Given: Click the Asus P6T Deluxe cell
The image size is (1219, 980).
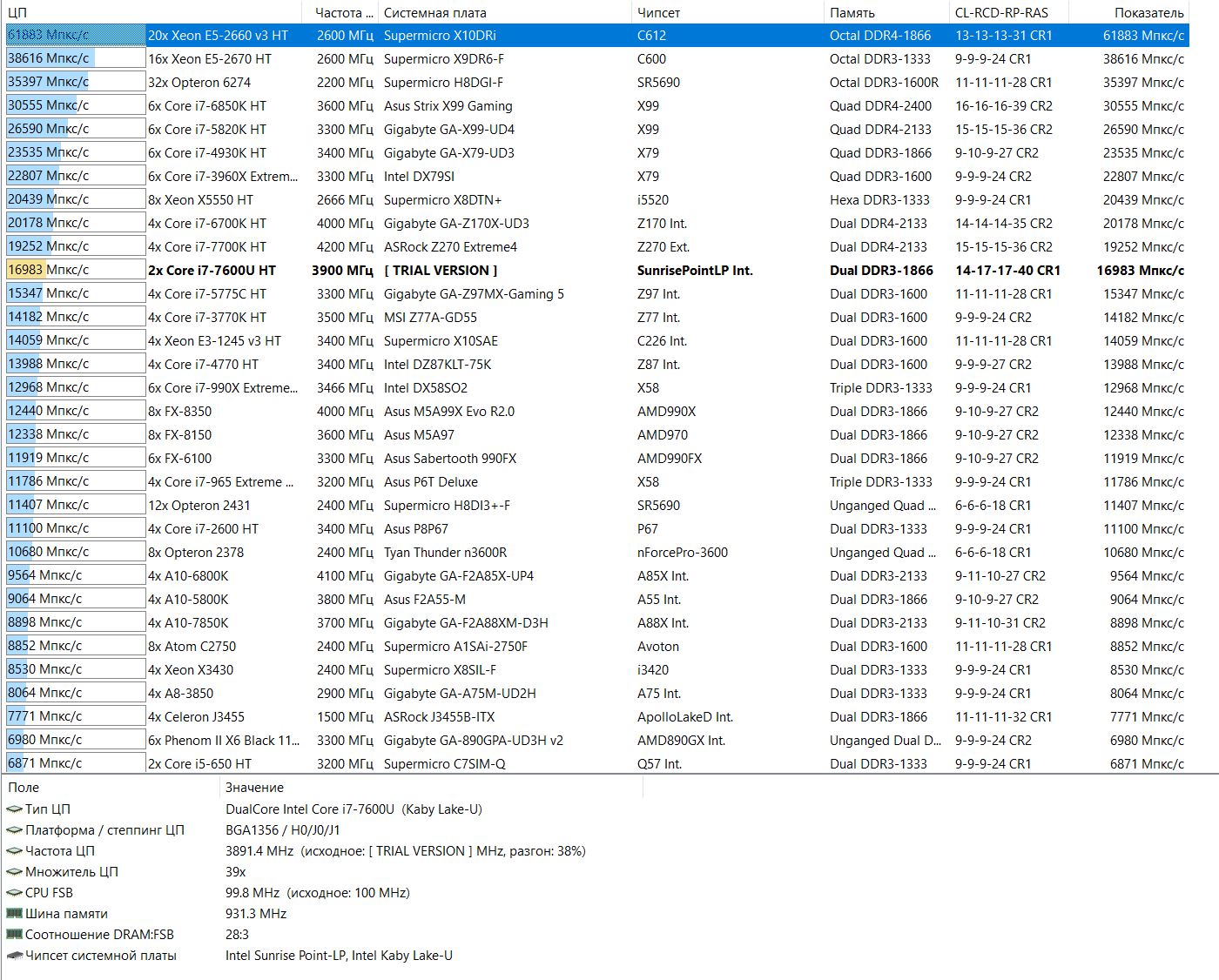Looking at the screenshot, I should point(431,482).
